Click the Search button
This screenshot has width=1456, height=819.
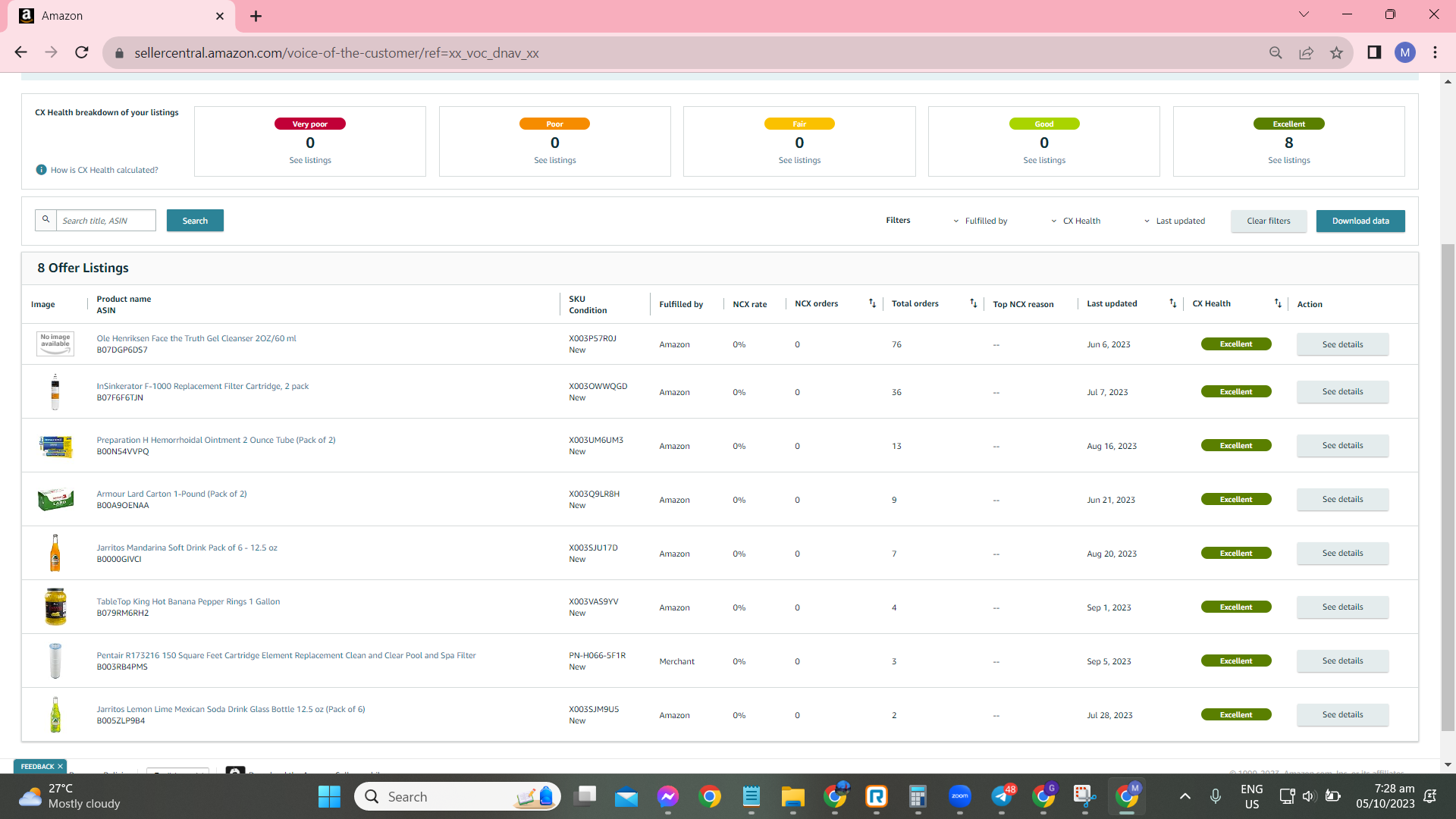coord(195,221)
